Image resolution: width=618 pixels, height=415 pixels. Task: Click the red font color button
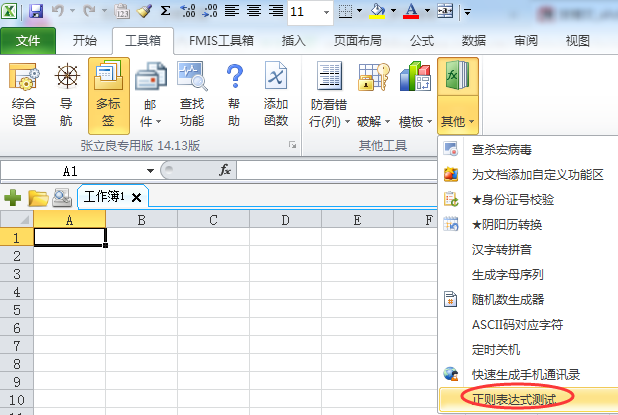[412, 12]
